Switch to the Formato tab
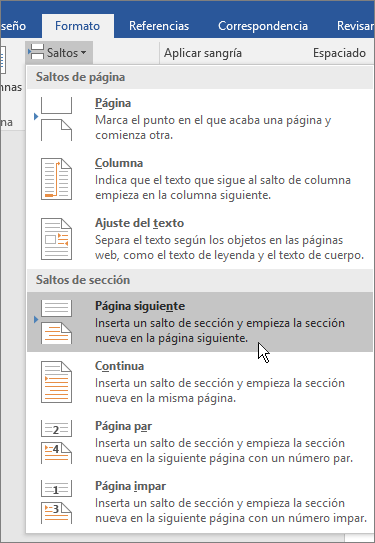The width and height of the screenshot is (375, 543). [x=78, y=26]
